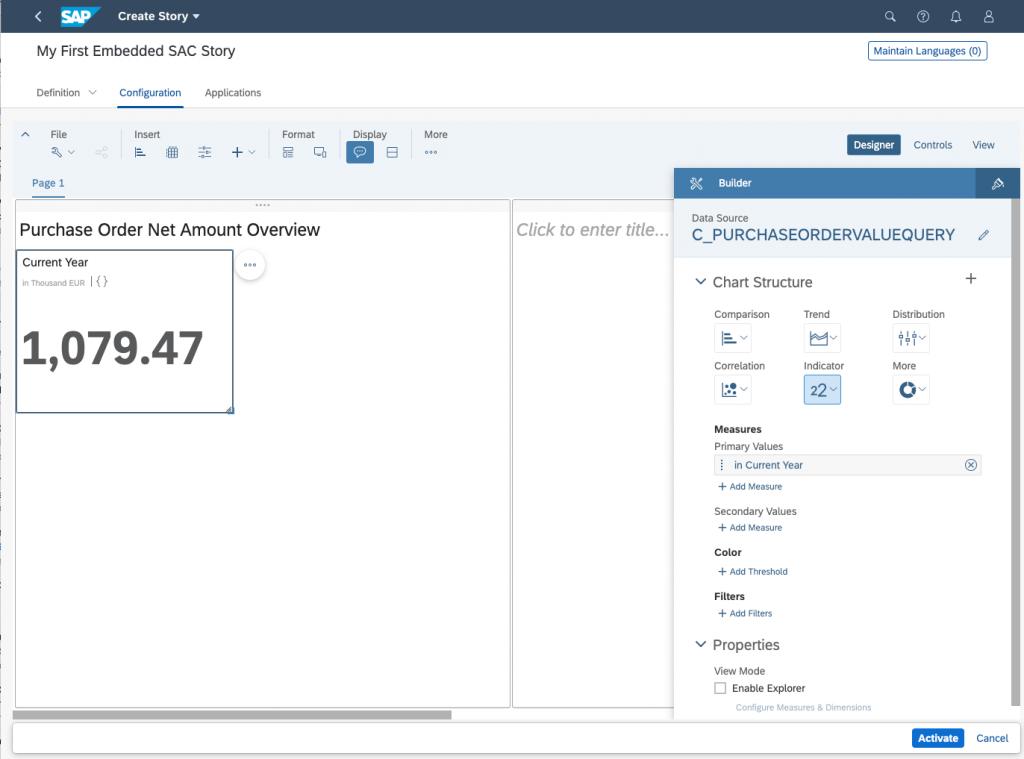Screen dimensions: 1024x759
Task: Open the Indicator chart type dropdown
Action: [822, 390]
